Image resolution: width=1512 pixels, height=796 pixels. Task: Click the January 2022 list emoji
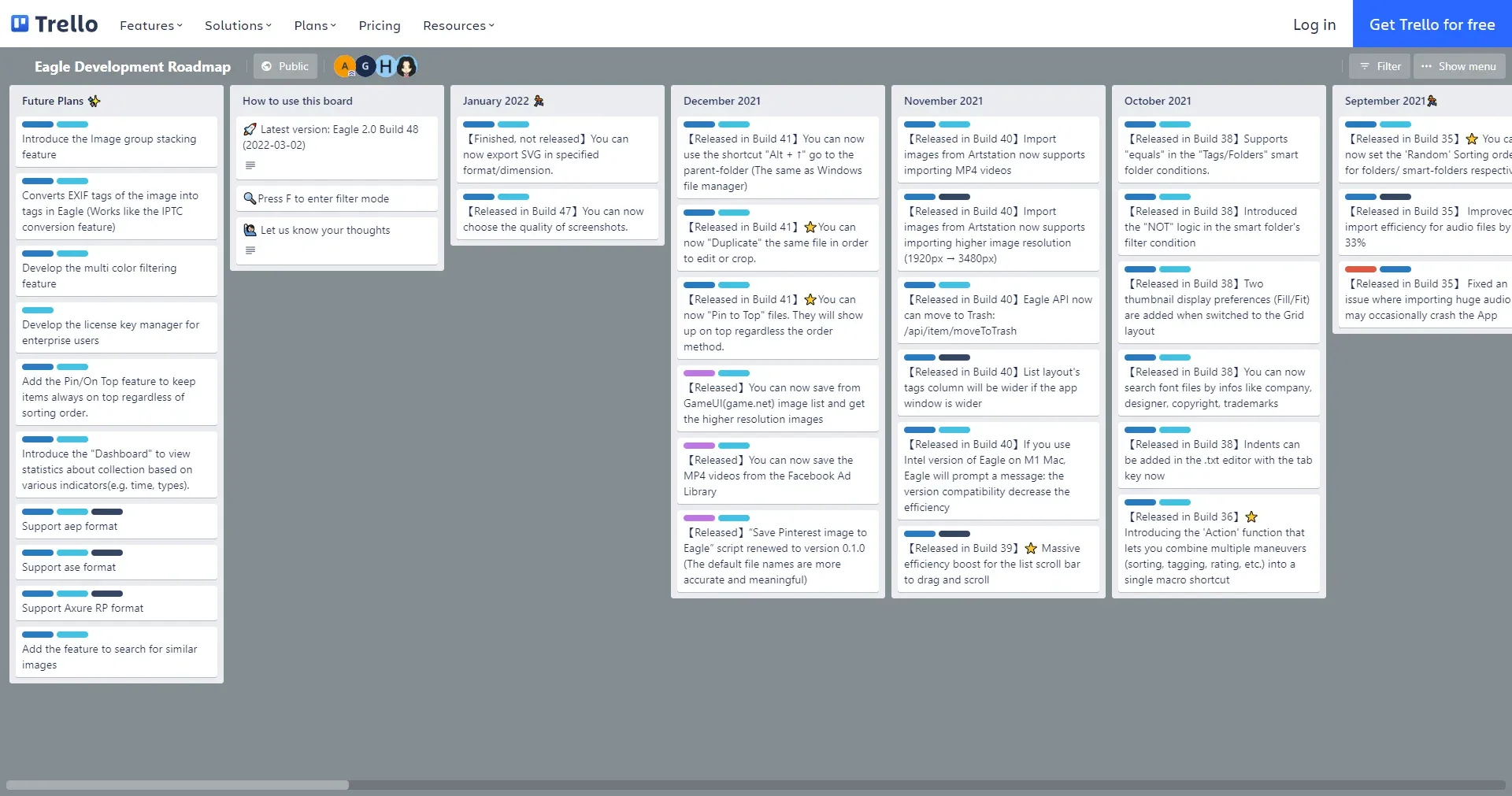[x=539, y=101]
